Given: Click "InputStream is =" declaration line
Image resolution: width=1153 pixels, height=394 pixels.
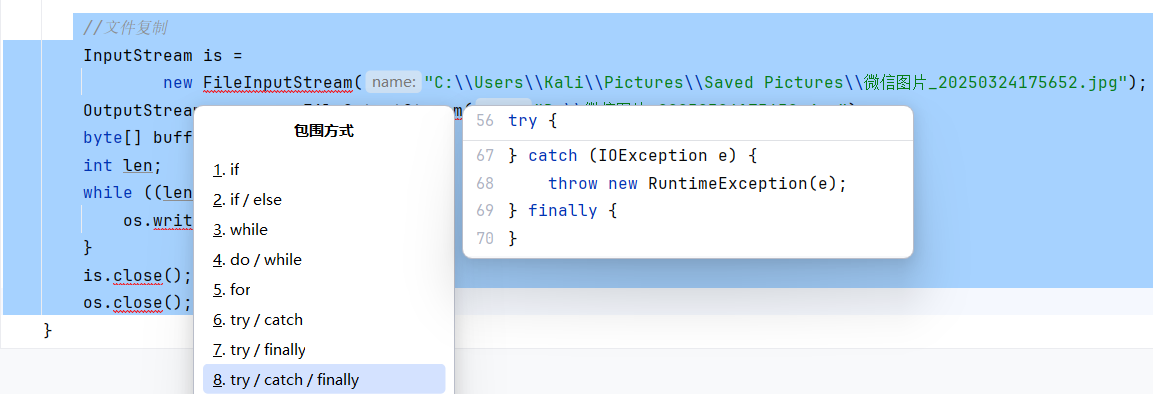Looking at the screenshot, I should (163, 55).
